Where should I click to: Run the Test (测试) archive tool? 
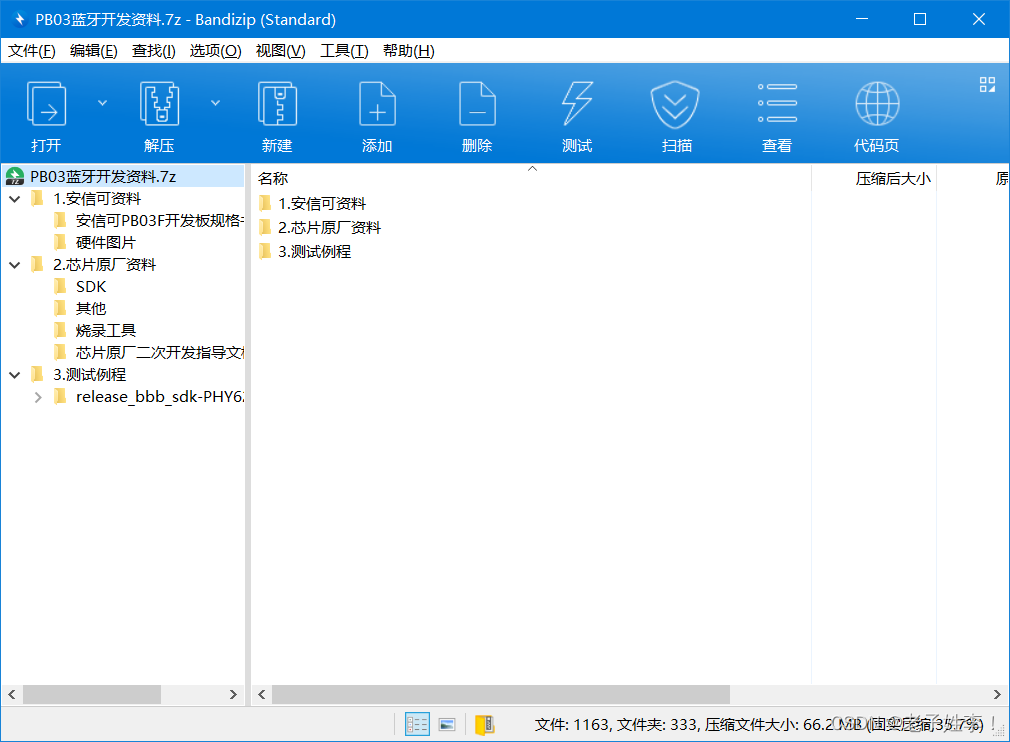click(577, 104)
